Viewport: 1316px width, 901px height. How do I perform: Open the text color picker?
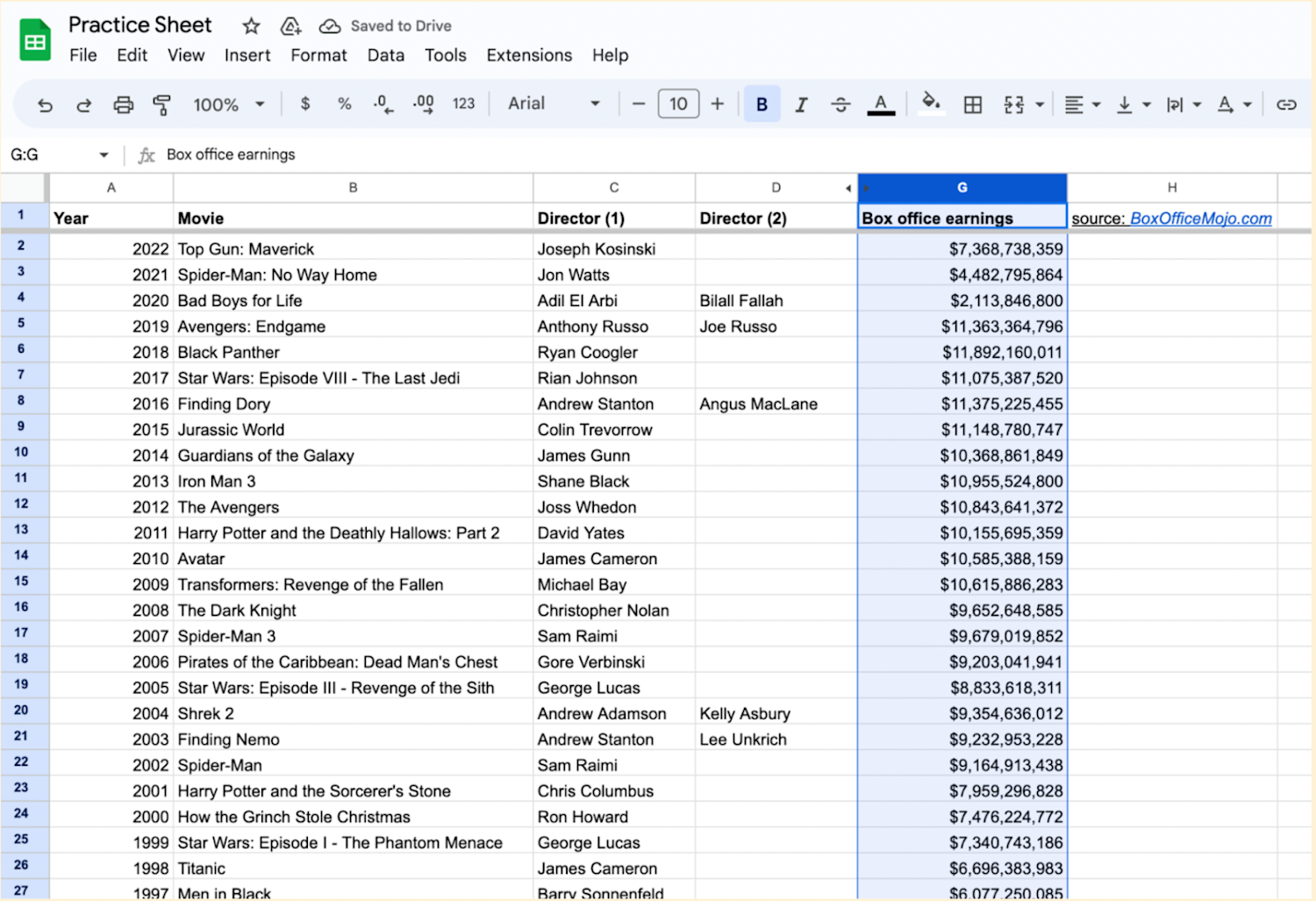(x=881, y=104)
